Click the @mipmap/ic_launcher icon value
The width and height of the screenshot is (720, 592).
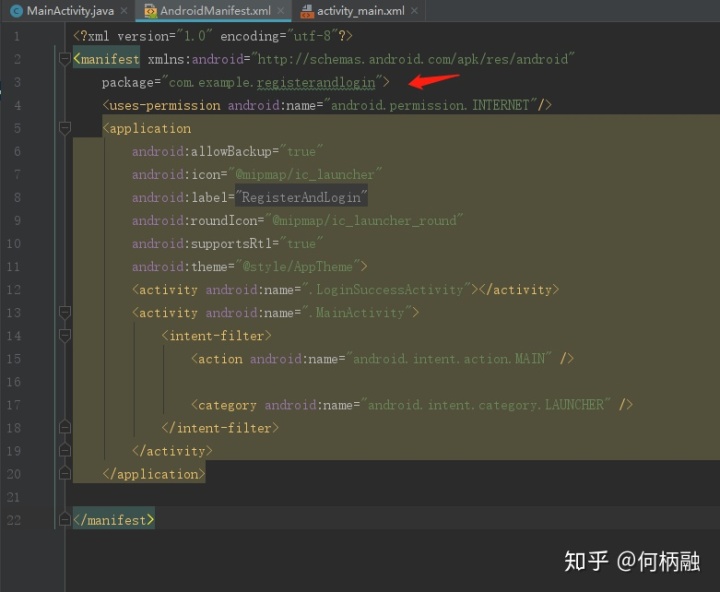pyautogui.click(x=305, y=175)
